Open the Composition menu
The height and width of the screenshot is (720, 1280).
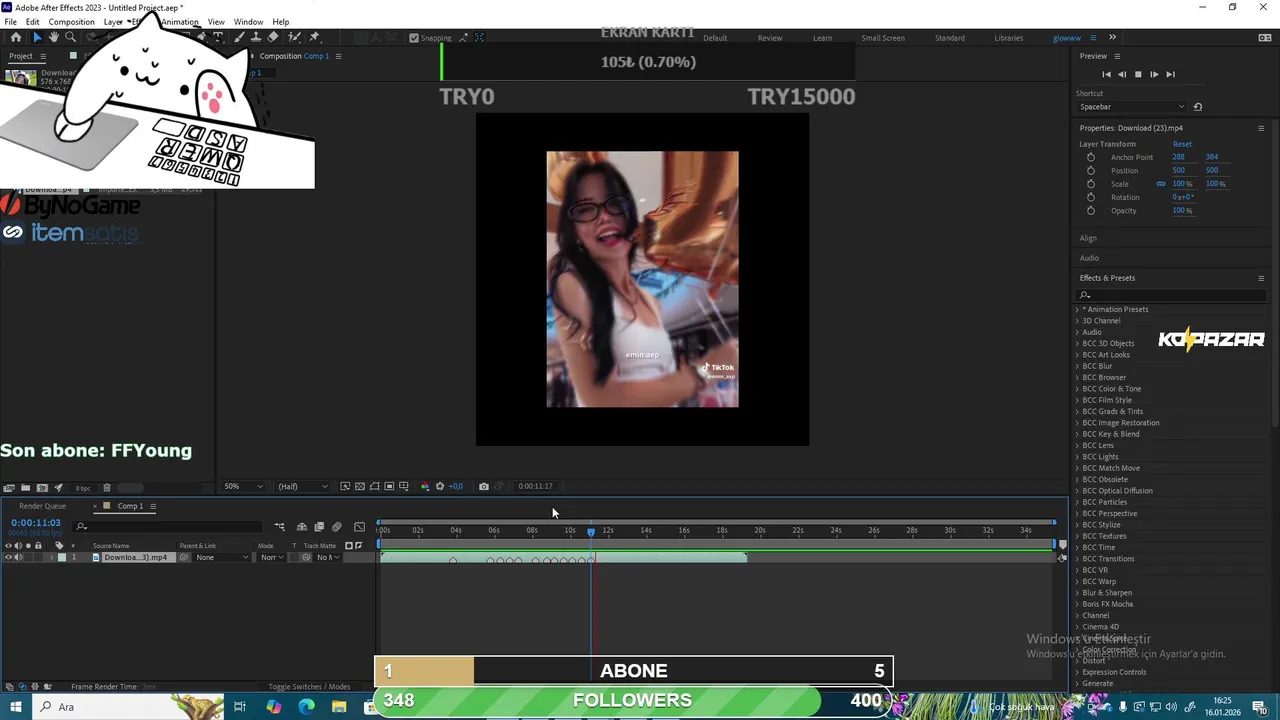point(71,22)
